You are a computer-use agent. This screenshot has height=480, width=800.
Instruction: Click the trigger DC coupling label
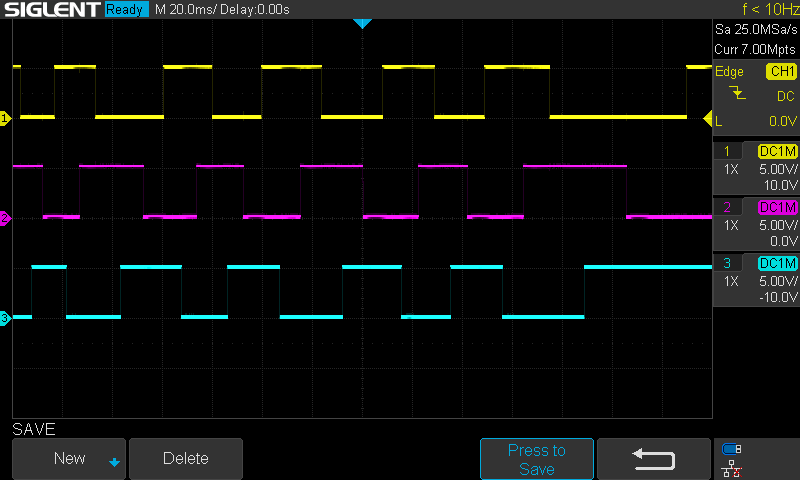(786, 96)
